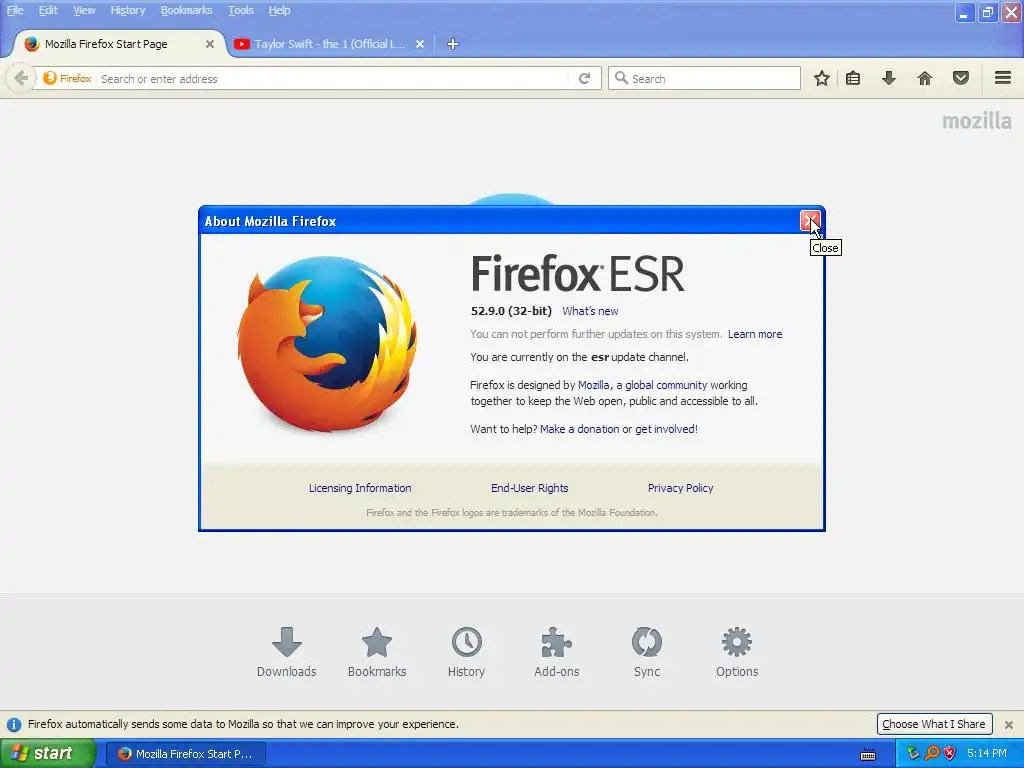This screenshot has width=1024, height=768.
Task: Open the View menu
Action: (84, 10)
